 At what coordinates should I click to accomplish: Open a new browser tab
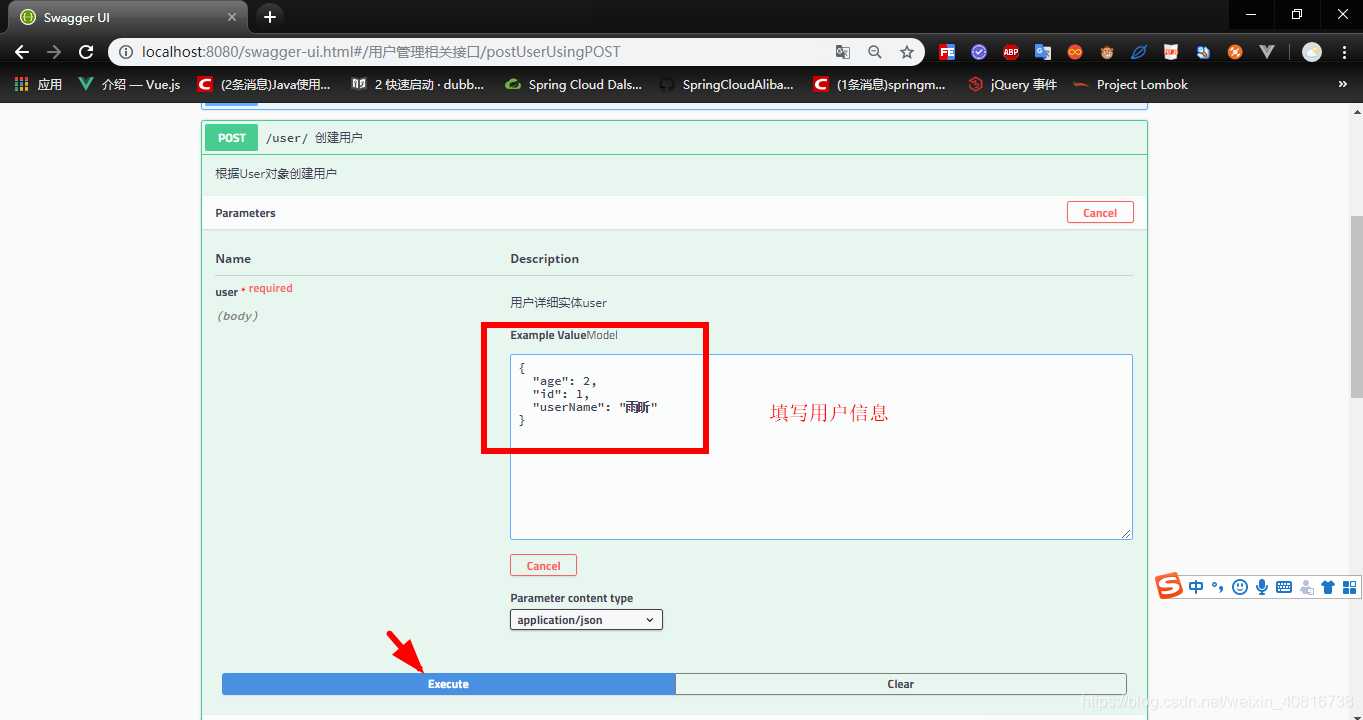click(269, 17)
